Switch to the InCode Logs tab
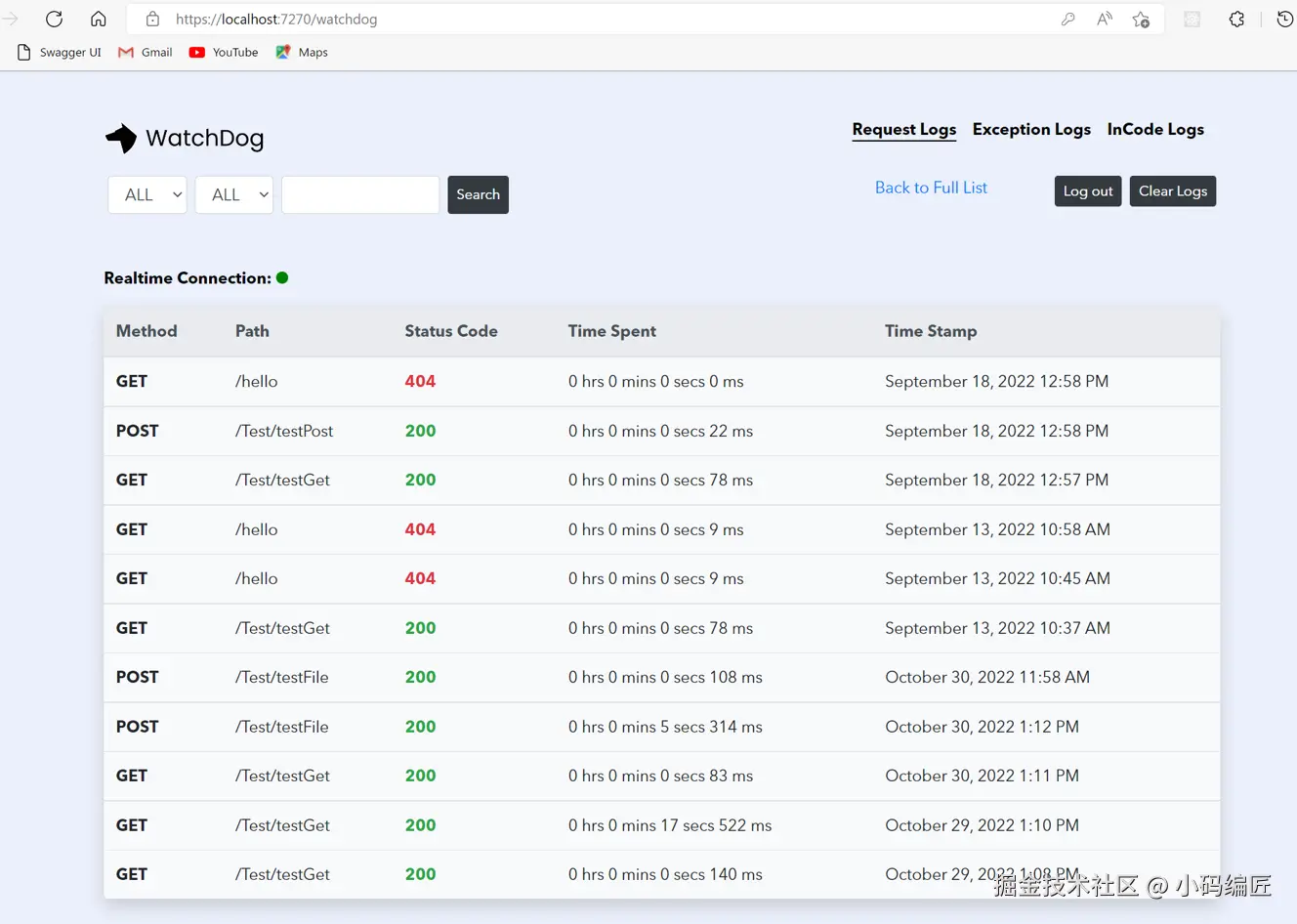 (x=1155, y=129)
